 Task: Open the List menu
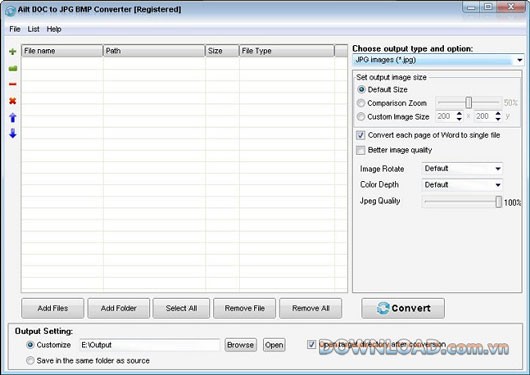point(33,29)
